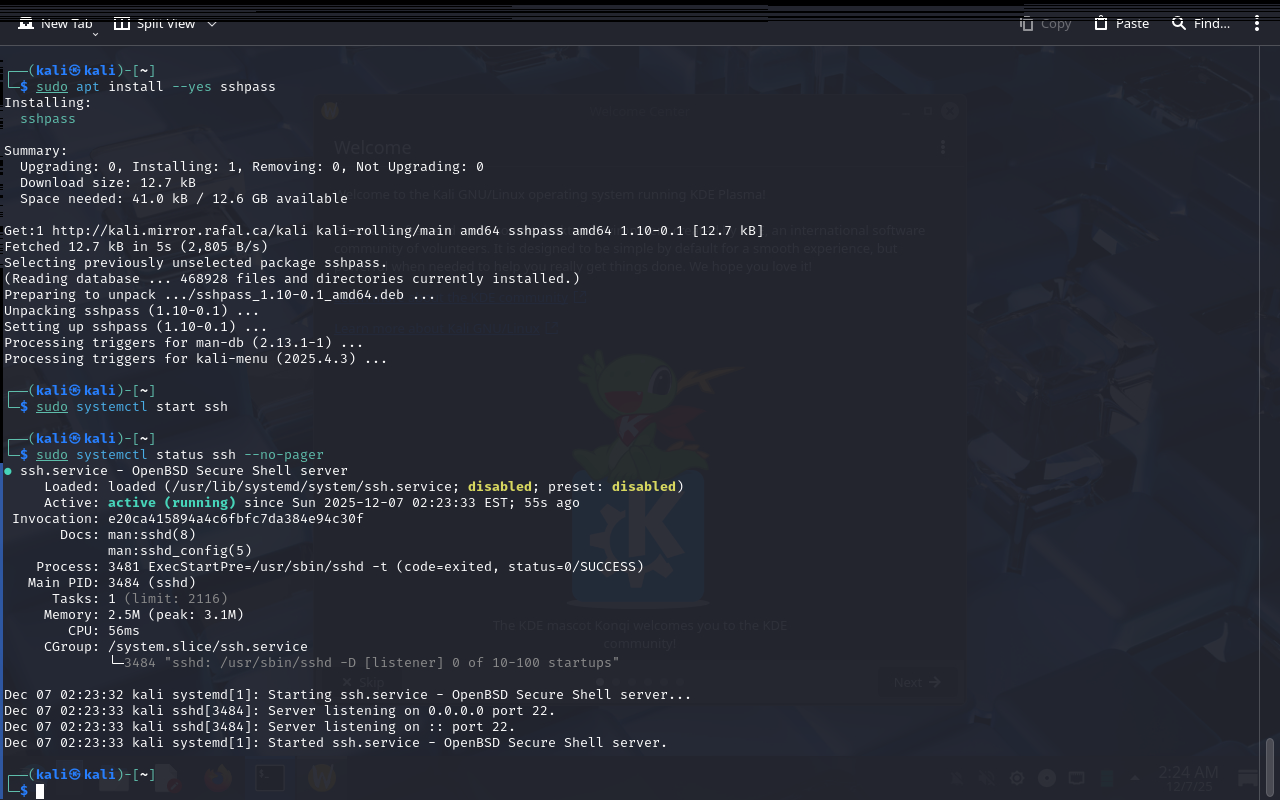Click the 'active (running)' status text
This screenshot has height=800, width=1280.
(171, 503)
